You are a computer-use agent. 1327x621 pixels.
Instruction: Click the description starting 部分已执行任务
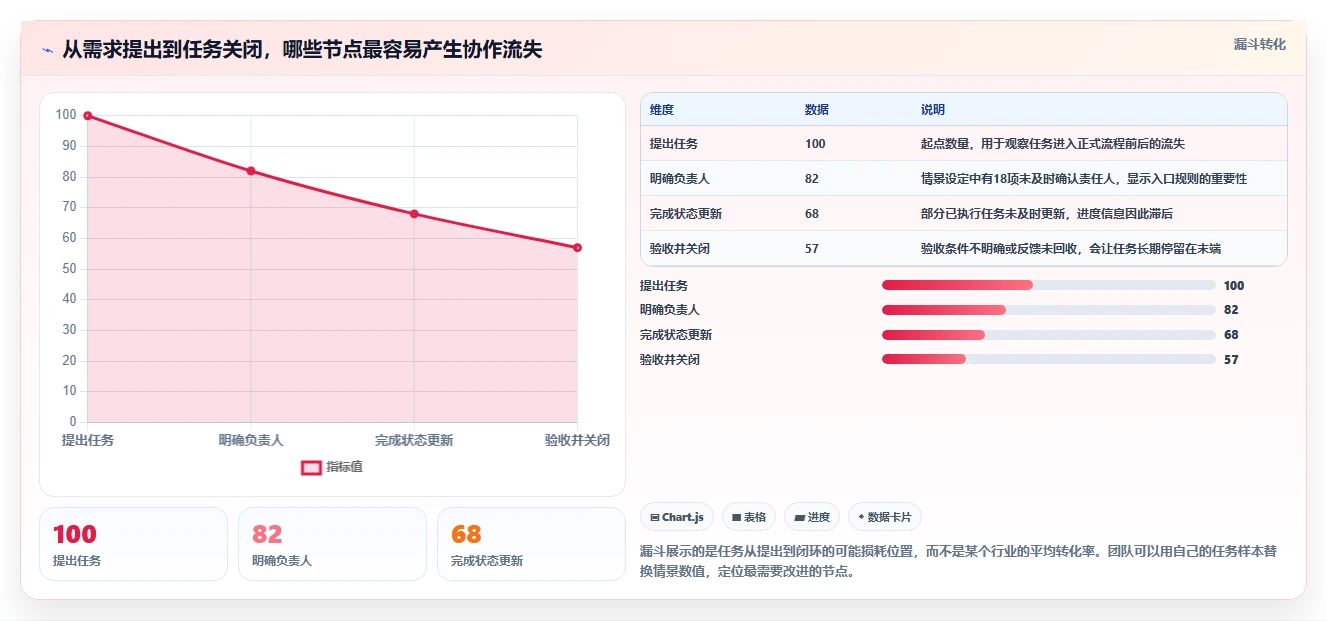(1047, 214)
